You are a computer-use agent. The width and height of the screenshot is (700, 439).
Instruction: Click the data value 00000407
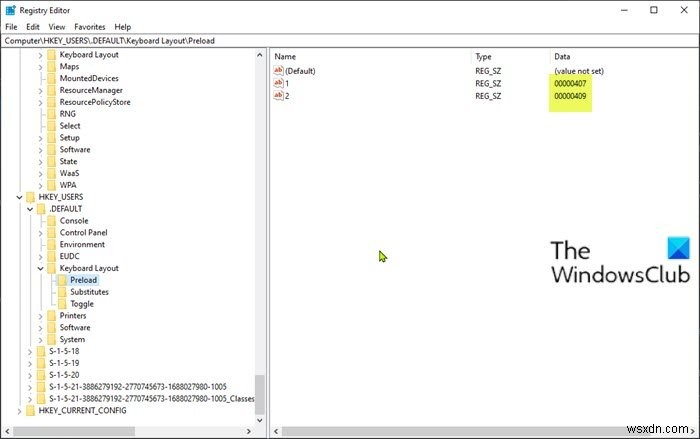pos(570,83)
